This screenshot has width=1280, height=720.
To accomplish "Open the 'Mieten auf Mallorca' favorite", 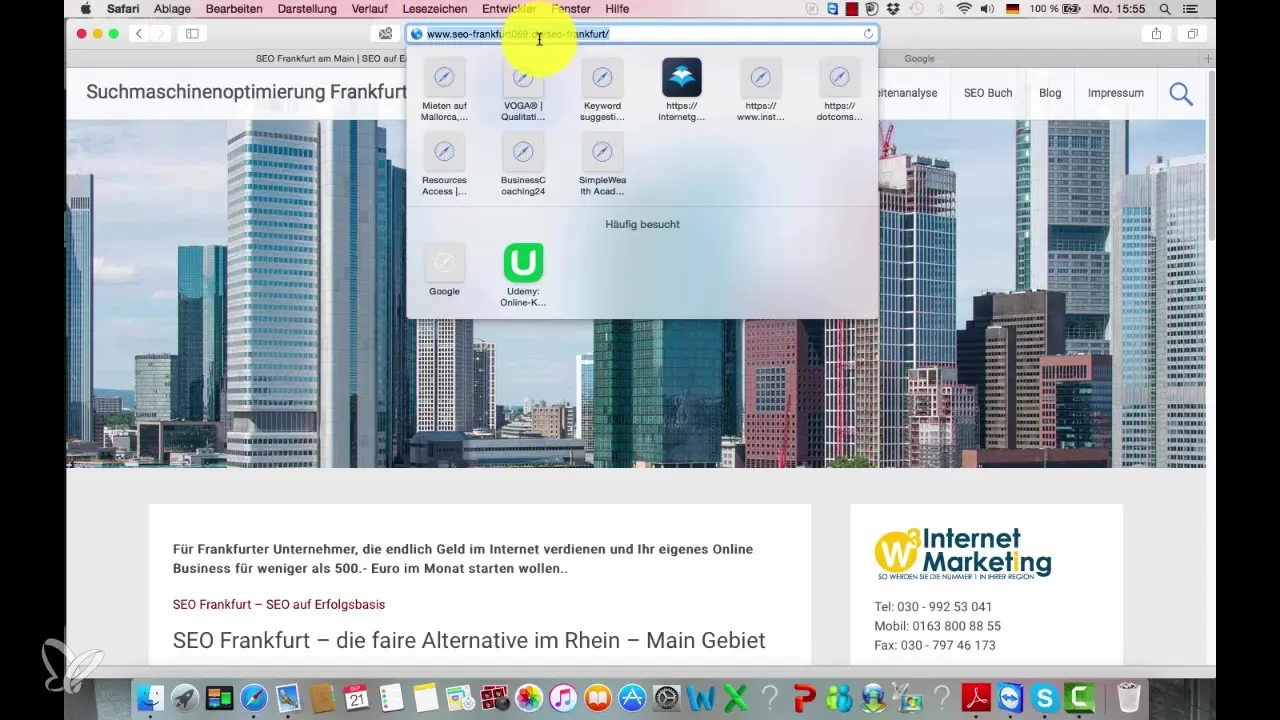I will click(444, 90).
